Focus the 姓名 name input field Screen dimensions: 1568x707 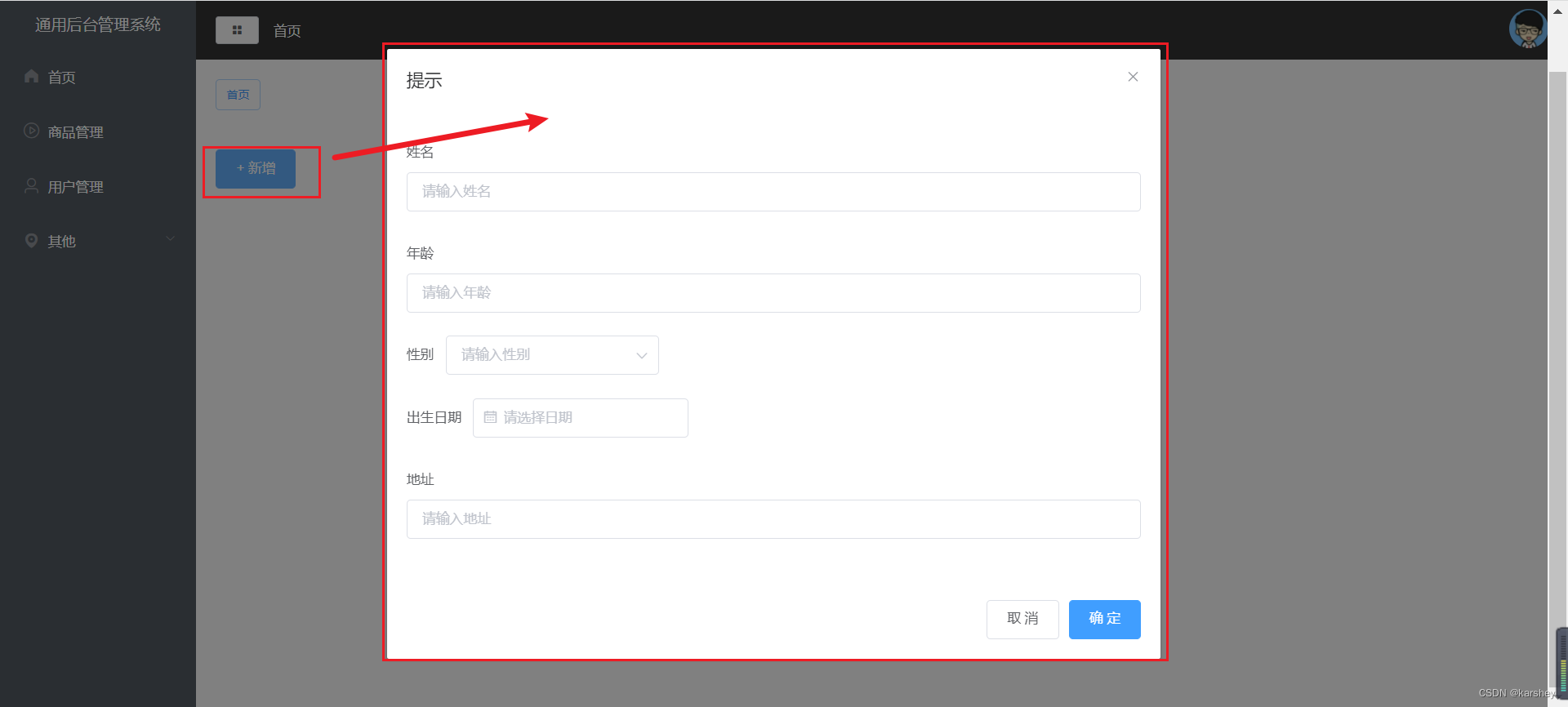click(773, 192)
